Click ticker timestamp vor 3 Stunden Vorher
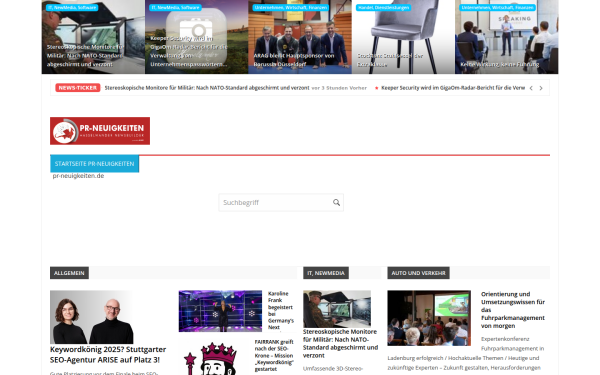The height and width of the screenshot is (375, 600). click(339, 88)
